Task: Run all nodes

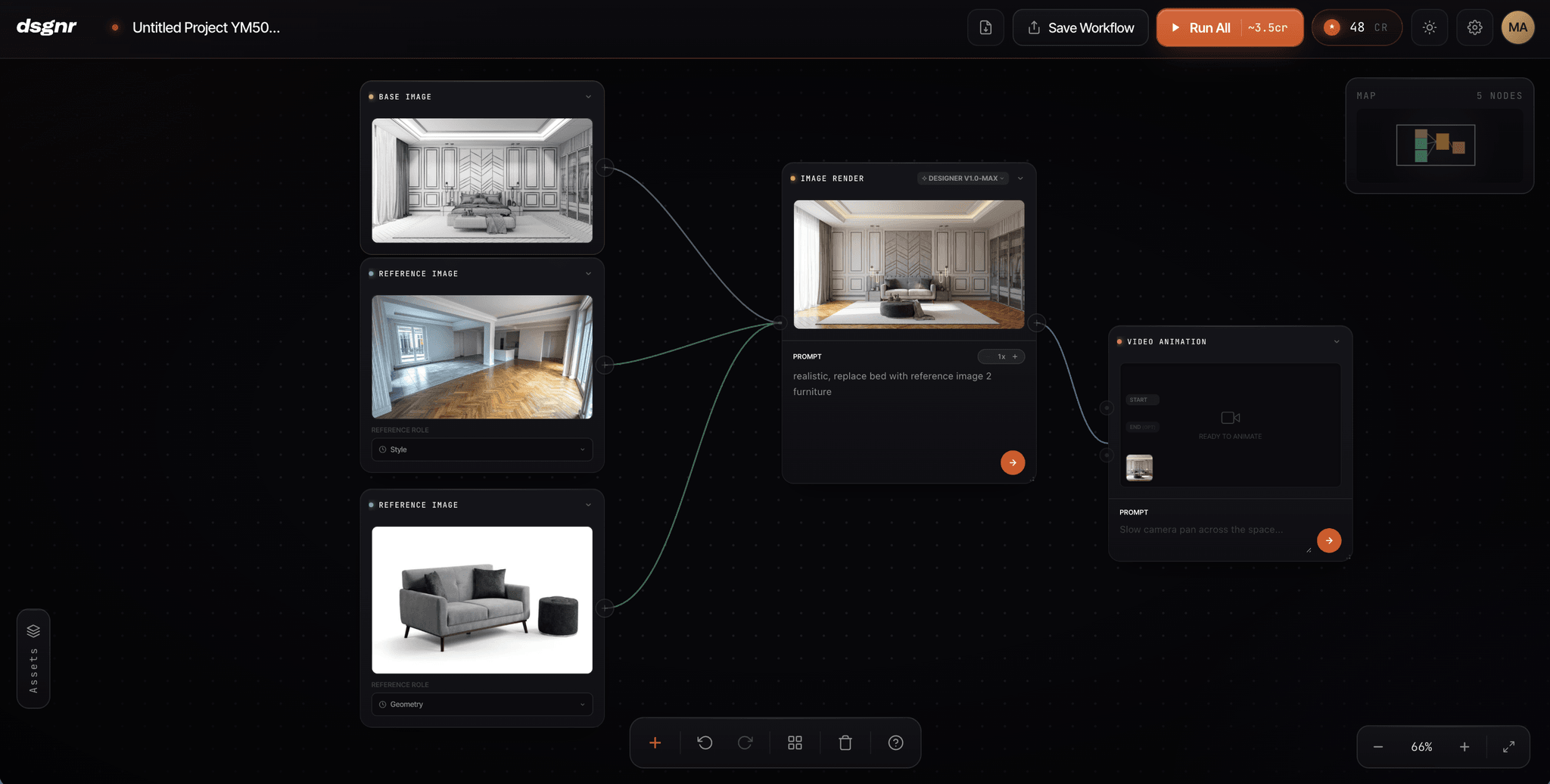Action: [x=1229, y=27]
